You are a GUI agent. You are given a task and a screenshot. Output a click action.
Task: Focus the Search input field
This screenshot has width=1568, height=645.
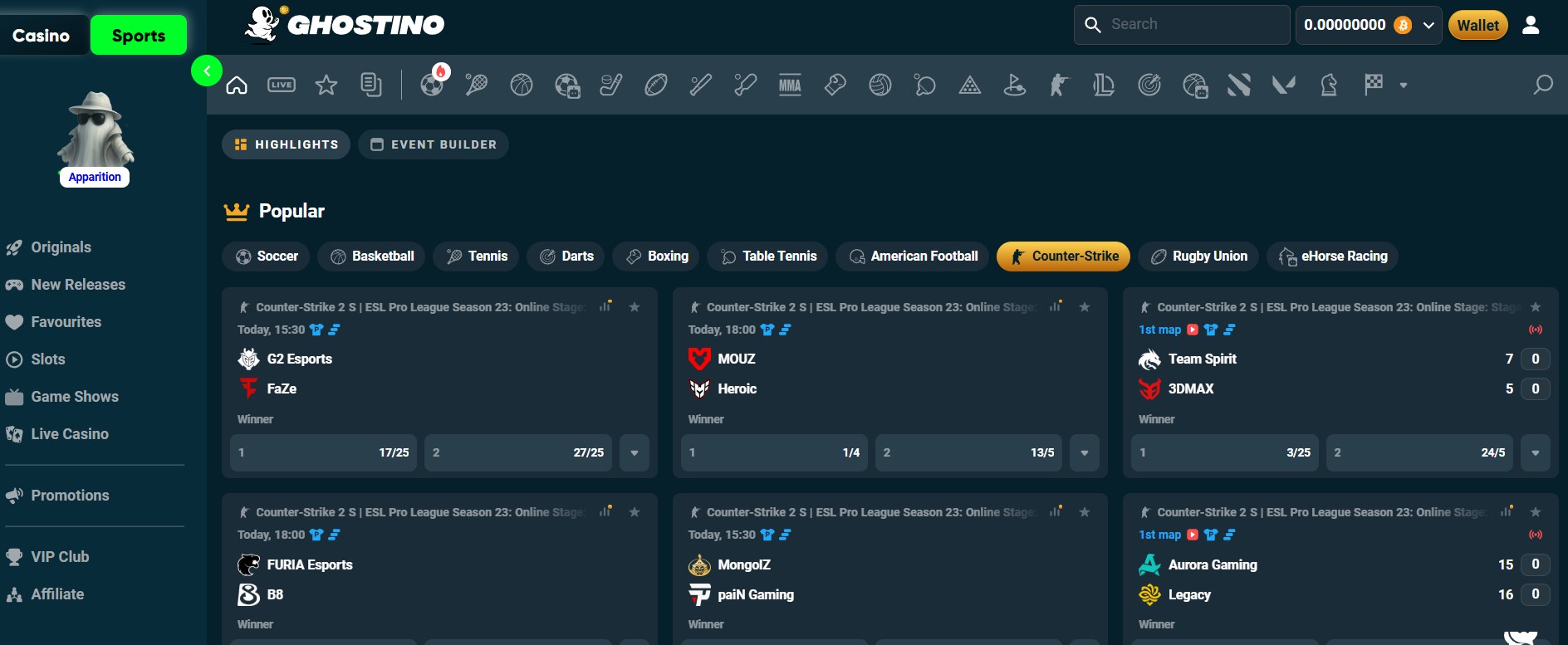click(x=1182, y=25)
